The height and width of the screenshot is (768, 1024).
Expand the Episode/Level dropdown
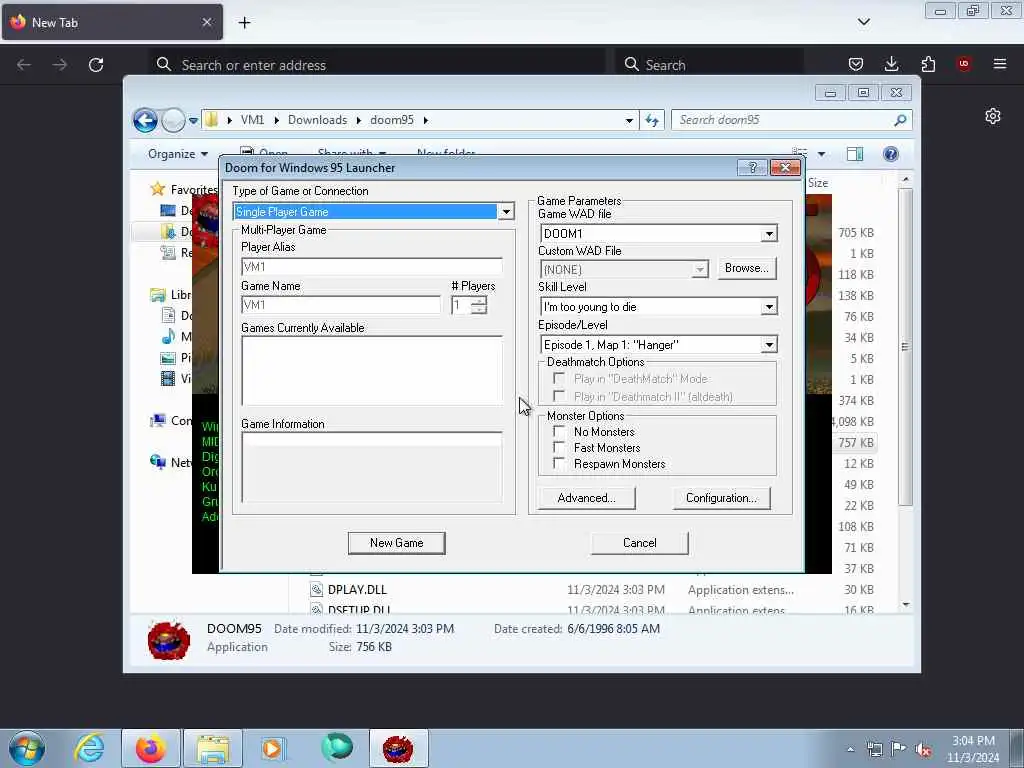pyautogui.click(x=769, y=345)
